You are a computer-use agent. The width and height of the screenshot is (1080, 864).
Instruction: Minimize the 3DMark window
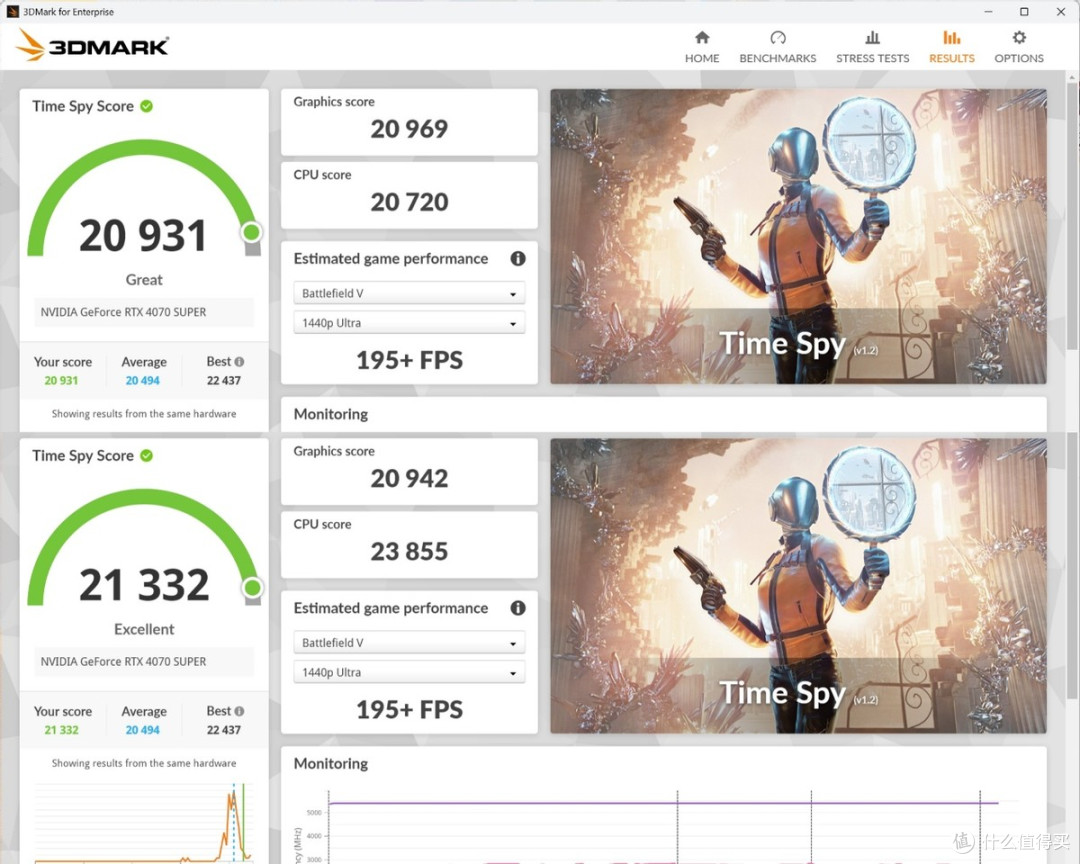[x=988, y=12]
